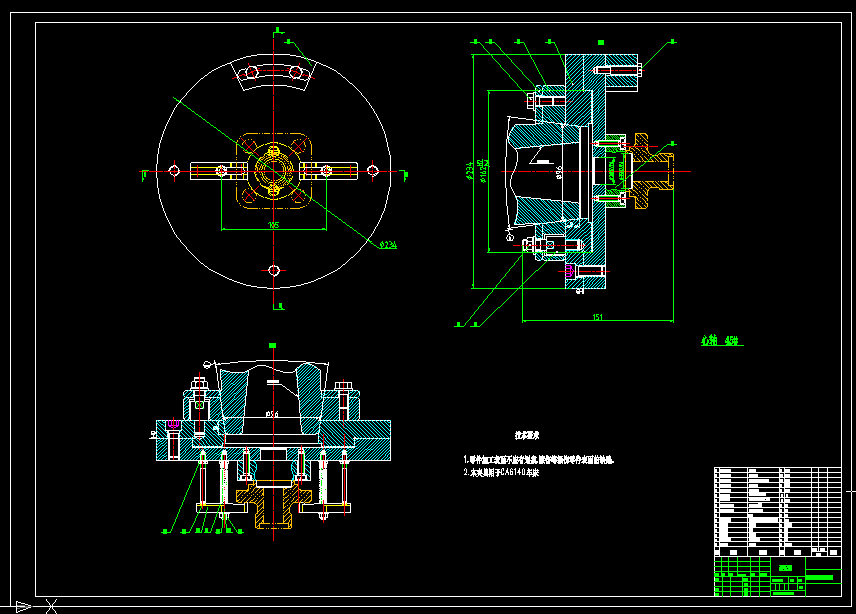This screenshot has height=614, width=856.
Task: Select note line 1 of technical requirements
Action: point(539,460)
